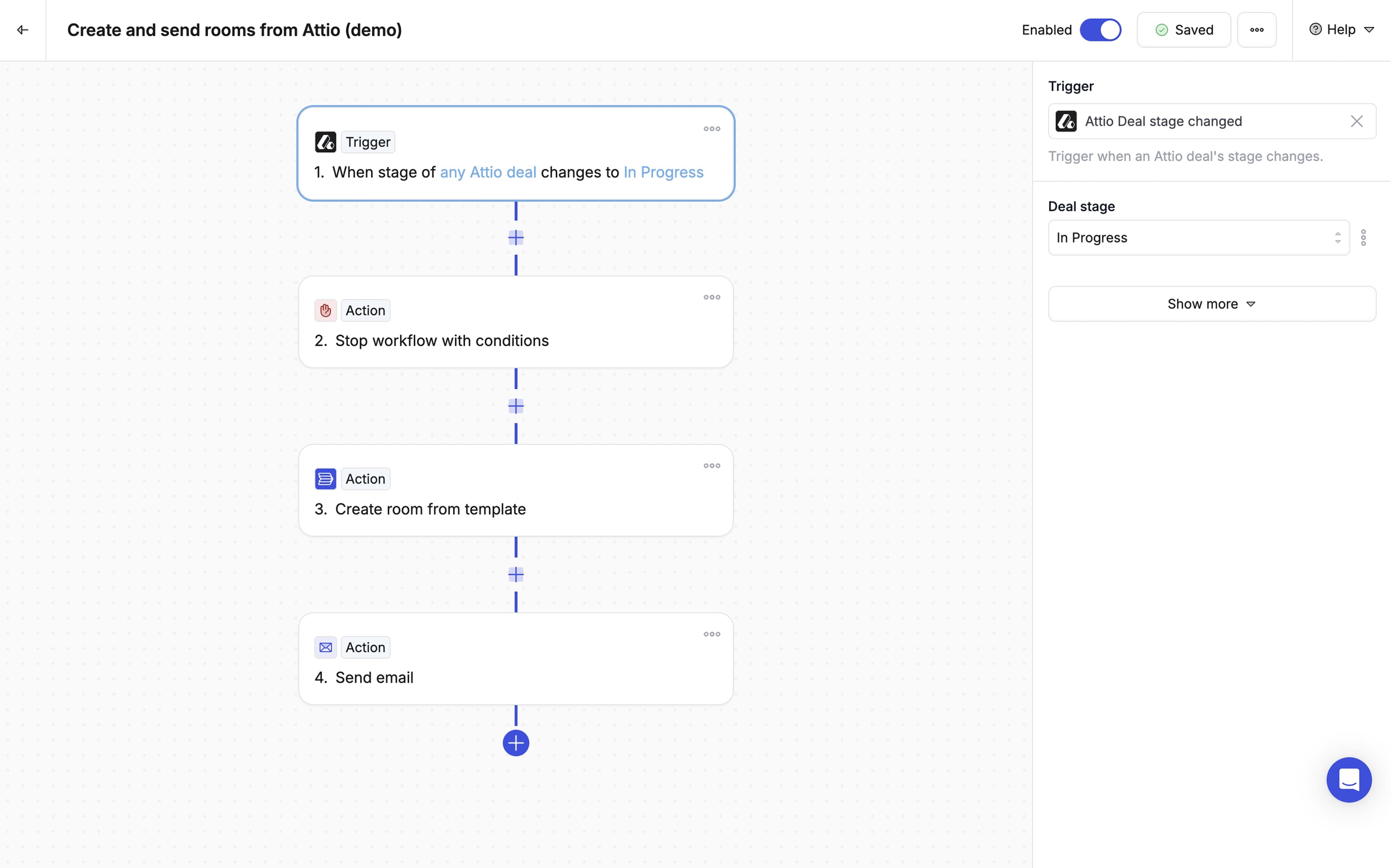Open the chat support widget

pos(1348,780)
